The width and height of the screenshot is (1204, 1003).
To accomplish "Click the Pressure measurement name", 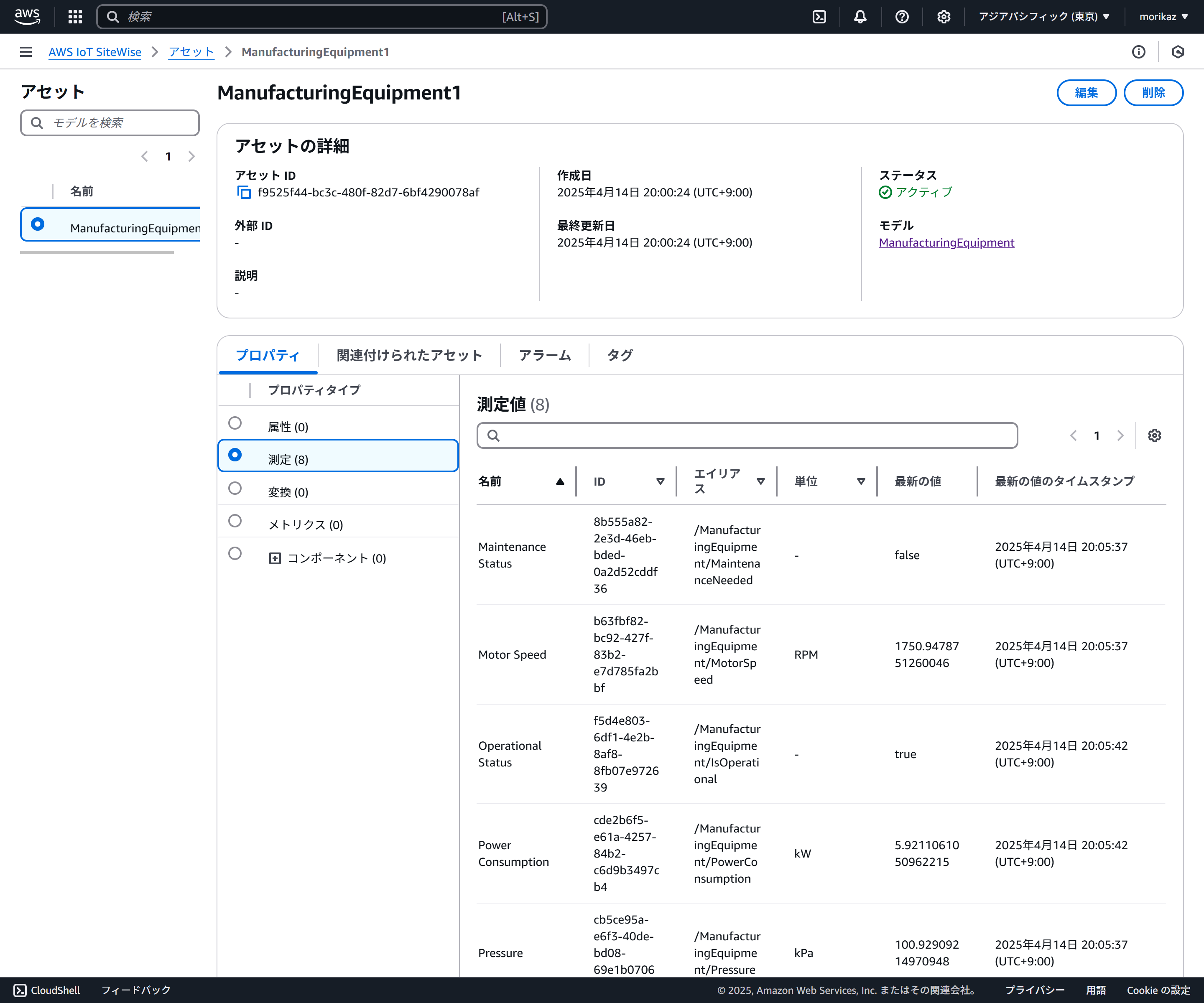I will (500, 953).
